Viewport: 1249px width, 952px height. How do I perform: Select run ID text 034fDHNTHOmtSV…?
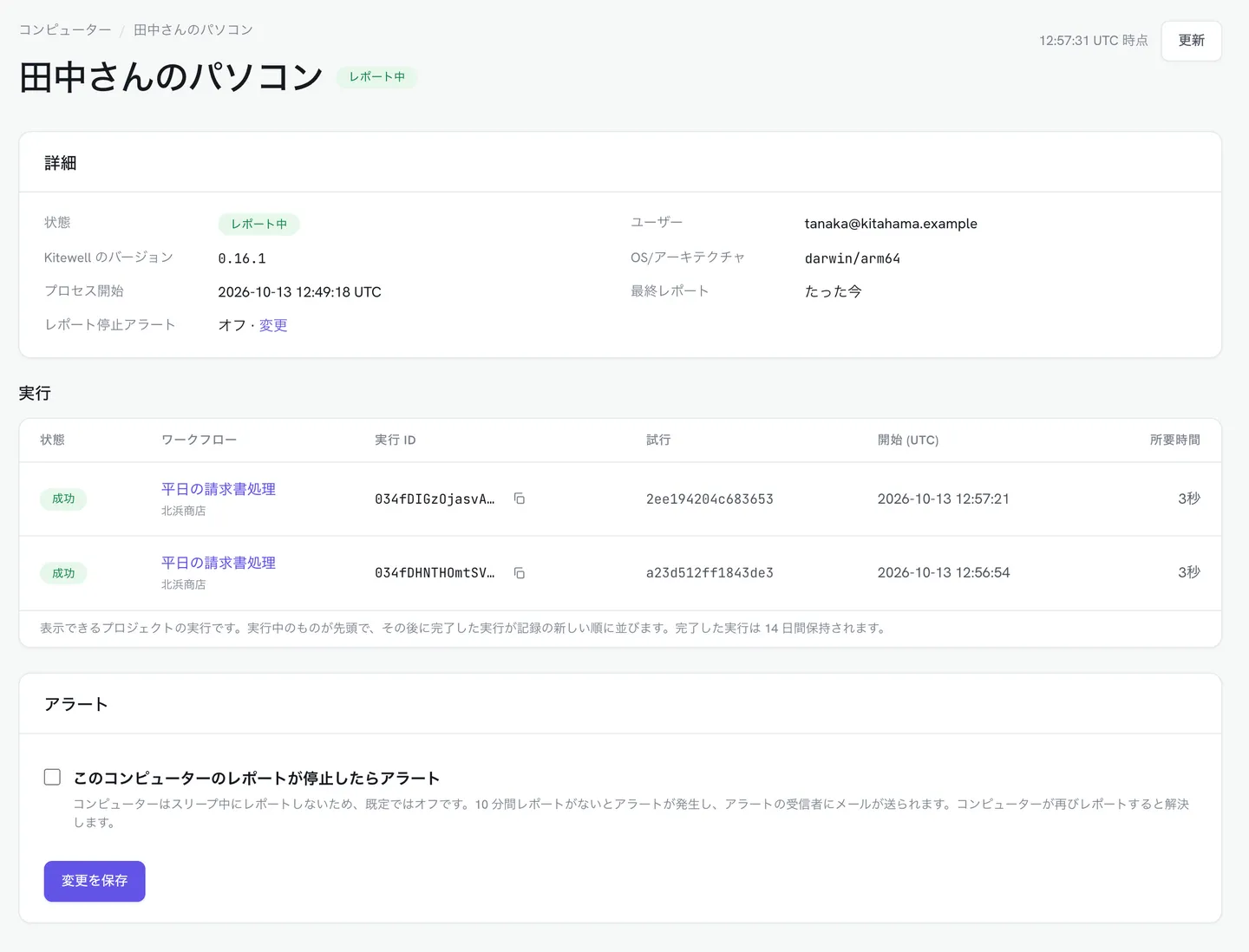(x=435, y=573)
